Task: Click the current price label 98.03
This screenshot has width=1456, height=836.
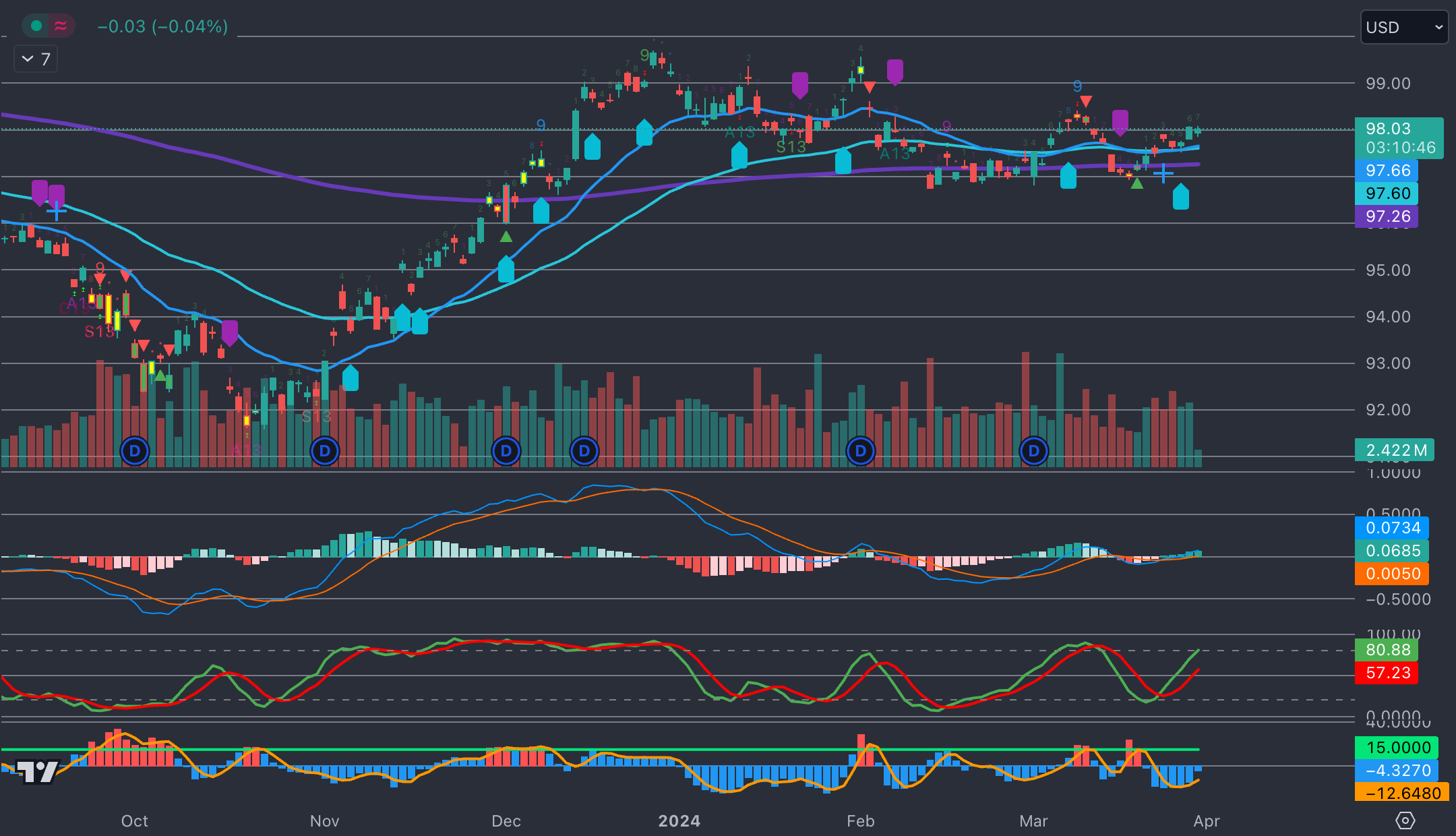Action: [1389, 129]
